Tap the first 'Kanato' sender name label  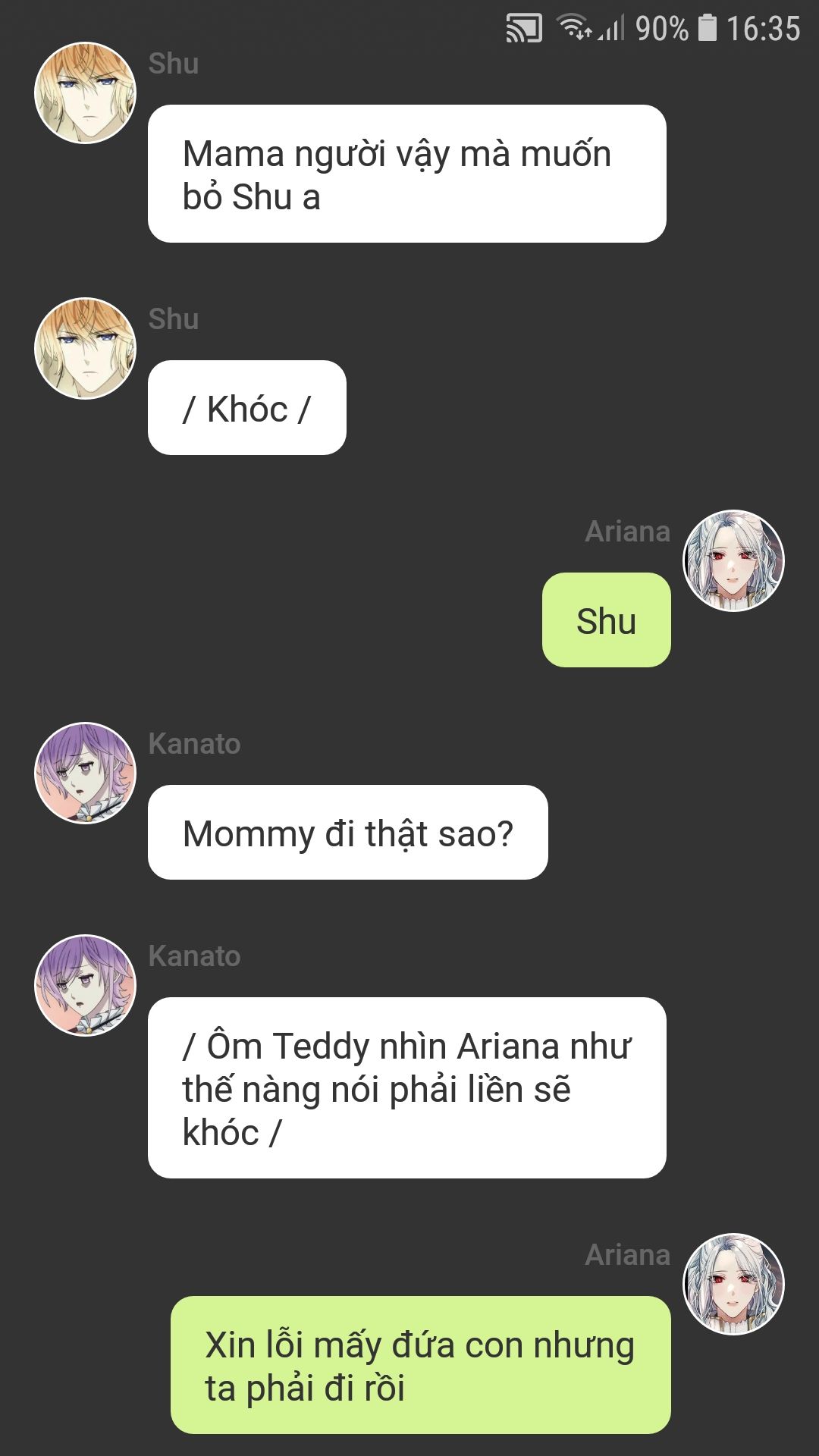(194, 744)
